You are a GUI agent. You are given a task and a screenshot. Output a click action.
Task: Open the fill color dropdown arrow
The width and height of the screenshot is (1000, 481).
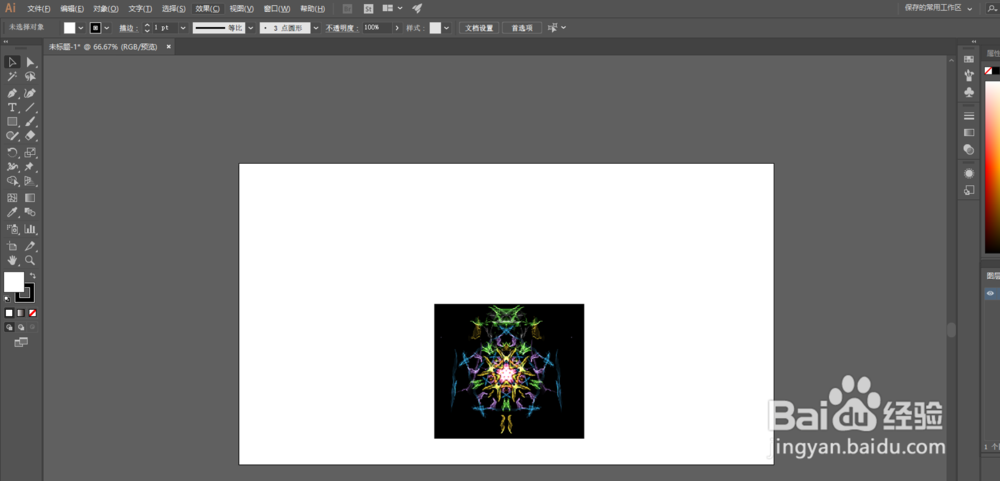pyautogui.click(x=81, y=28)
